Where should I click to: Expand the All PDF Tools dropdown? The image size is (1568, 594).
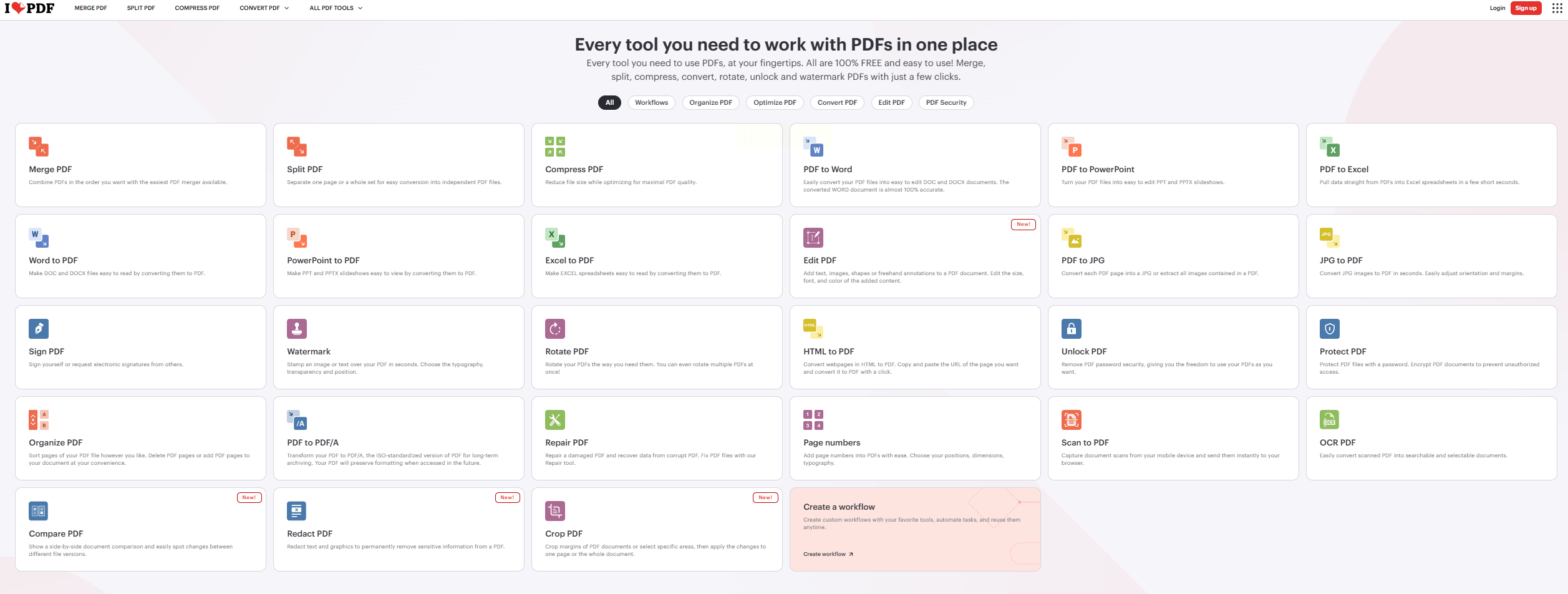(336, 8)
